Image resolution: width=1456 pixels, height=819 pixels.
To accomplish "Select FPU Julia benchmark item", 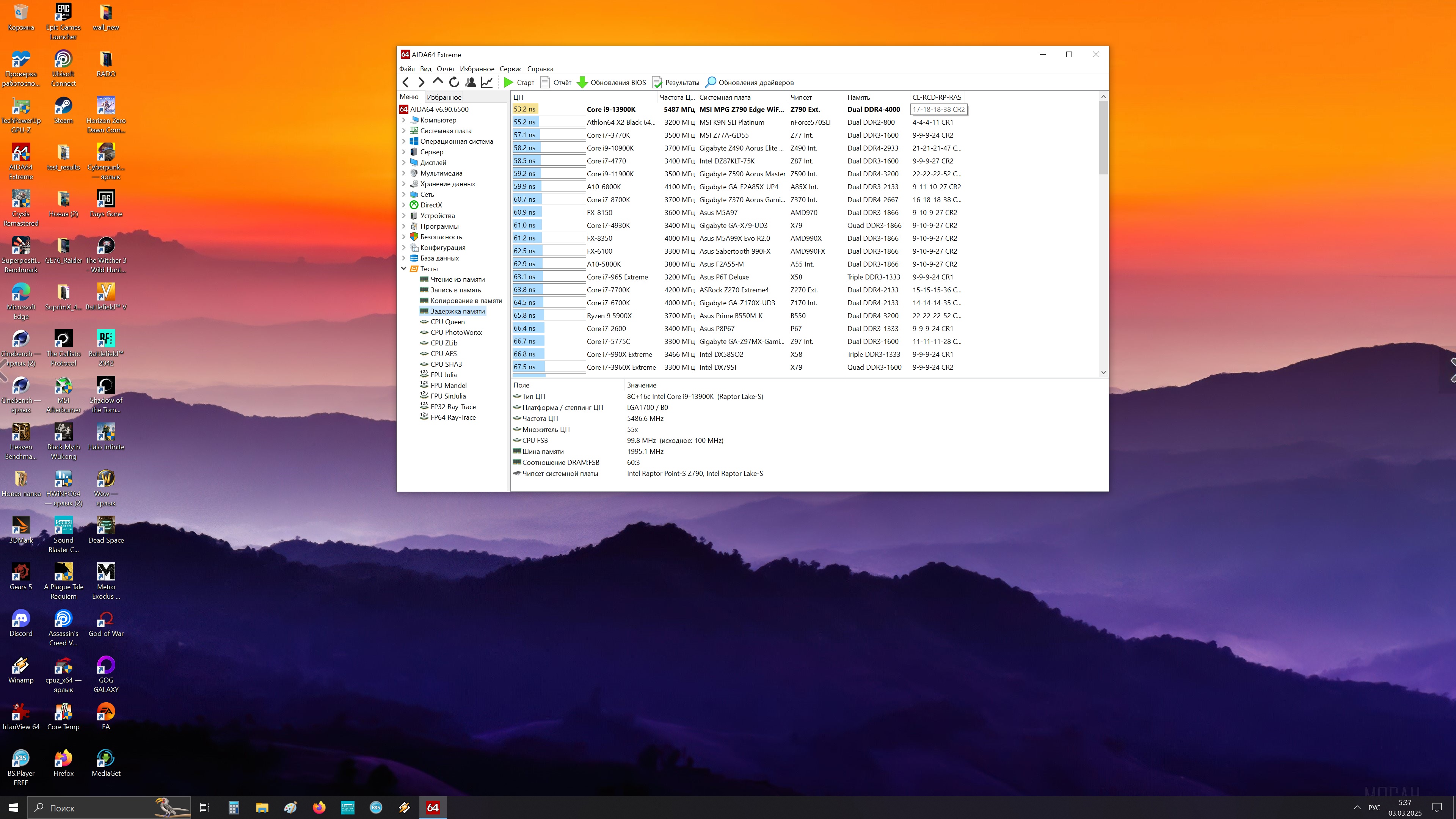I will click(x=443, y=375).
